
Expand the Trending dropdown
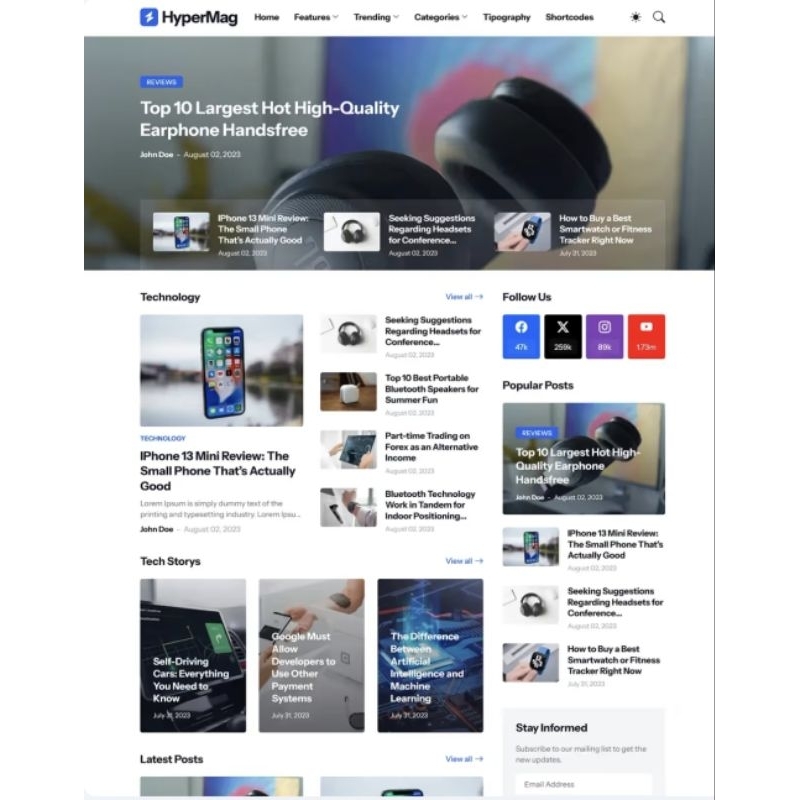tap(372, 17)
